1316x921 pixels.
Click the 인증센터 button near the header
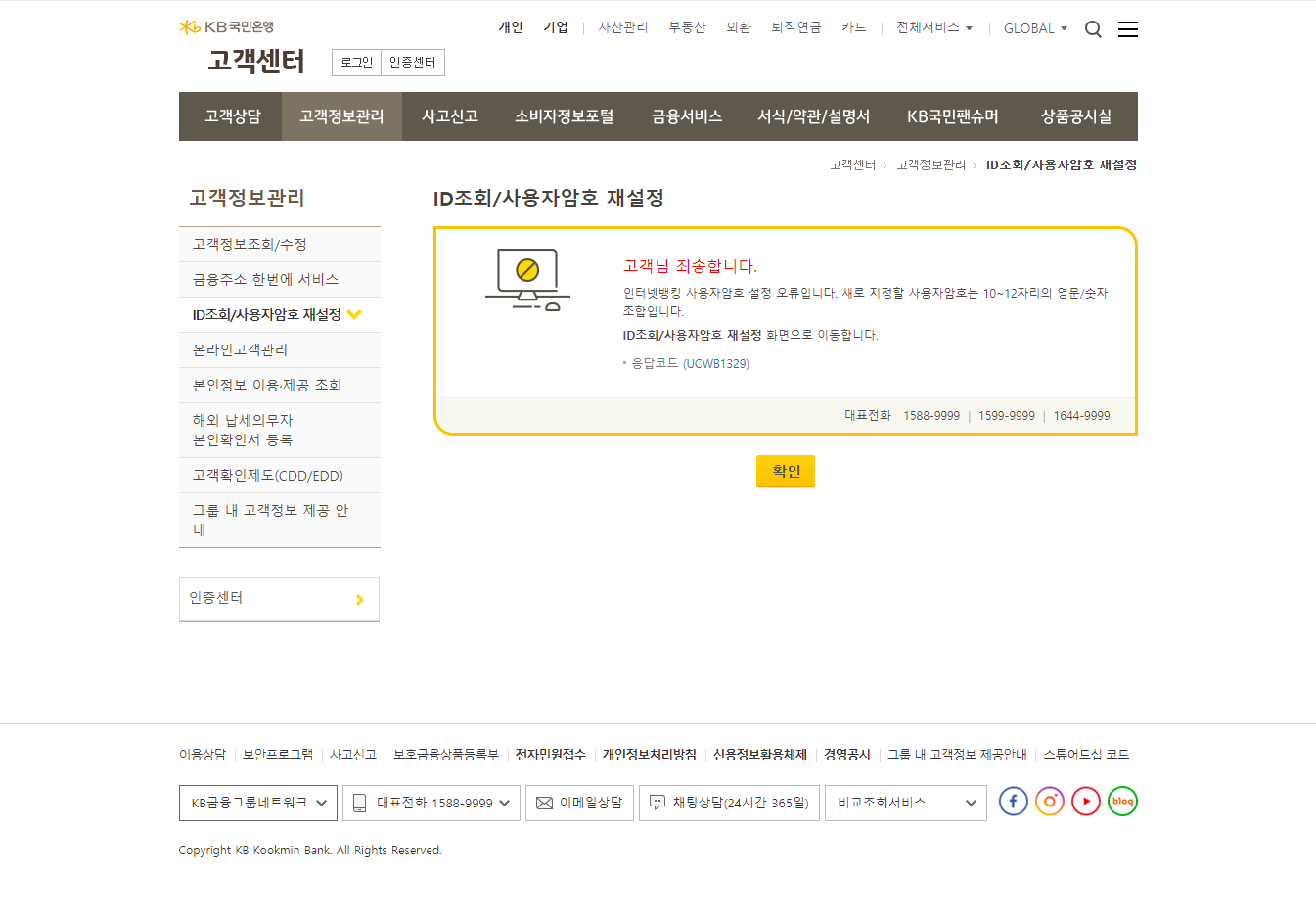point(413,63)
